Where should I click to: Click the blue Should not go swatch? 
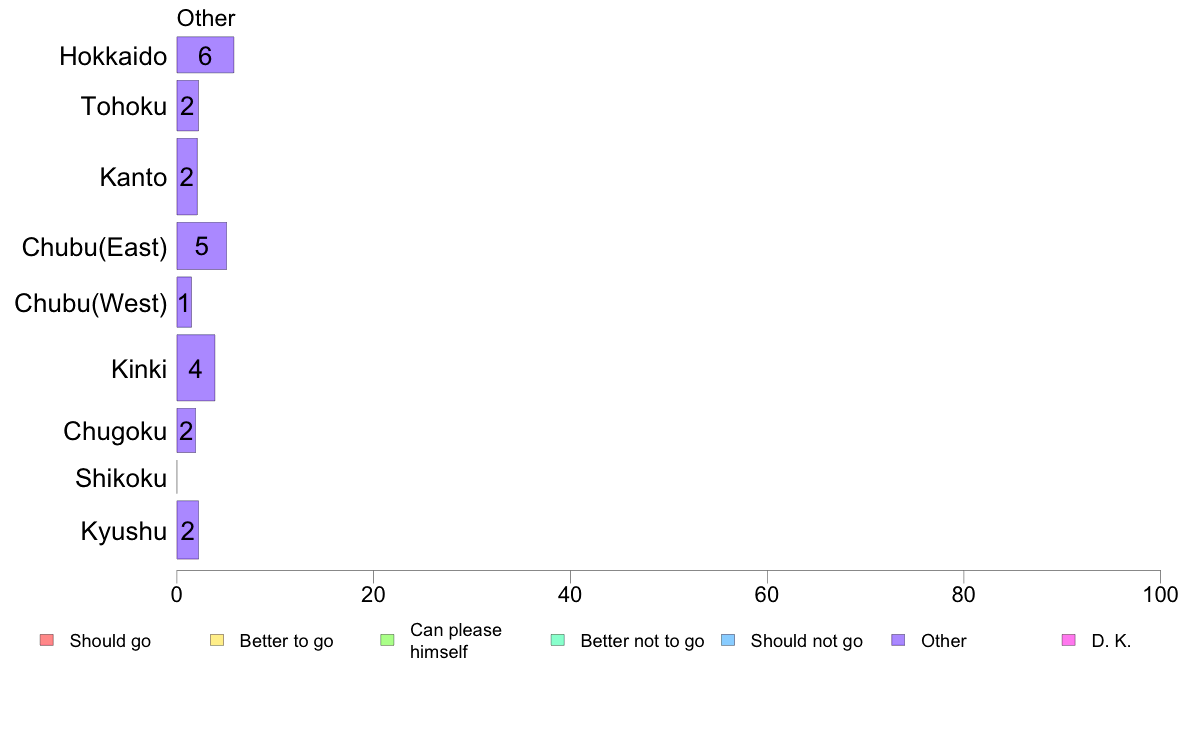coord(728,640)
